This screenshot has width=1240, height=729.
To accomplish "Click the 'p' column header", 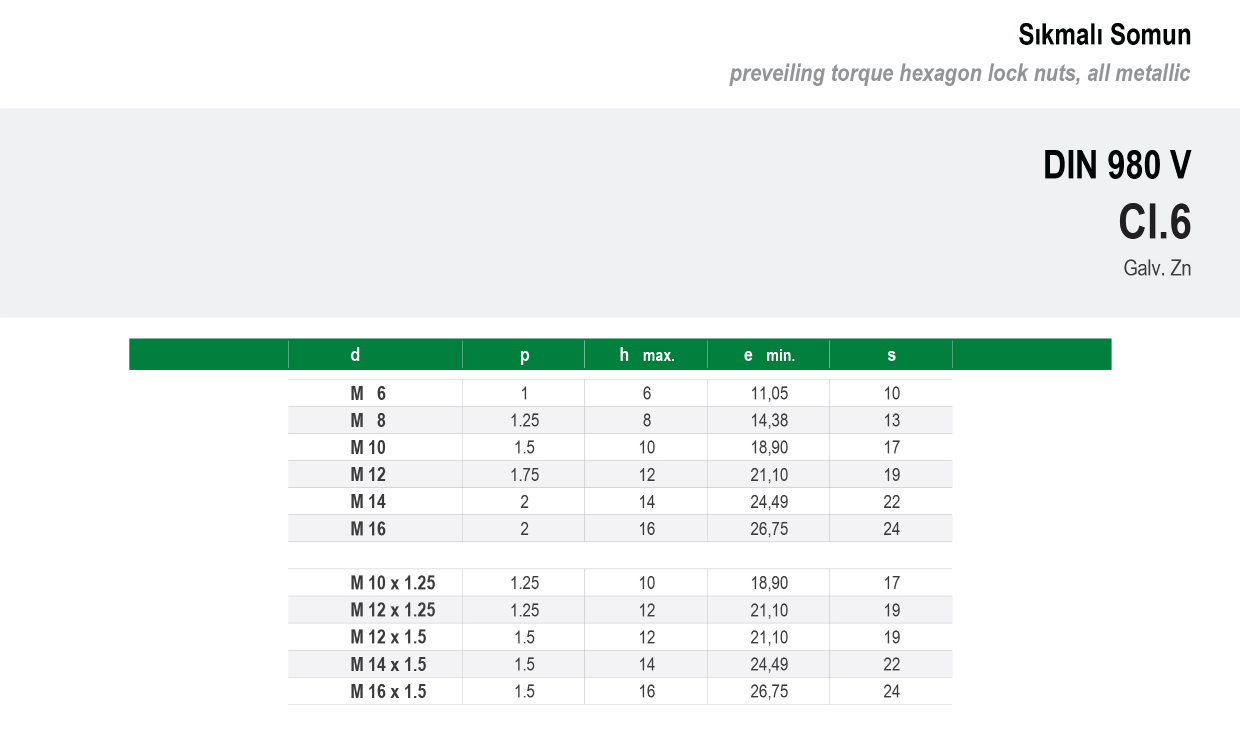I will point(524,355).
